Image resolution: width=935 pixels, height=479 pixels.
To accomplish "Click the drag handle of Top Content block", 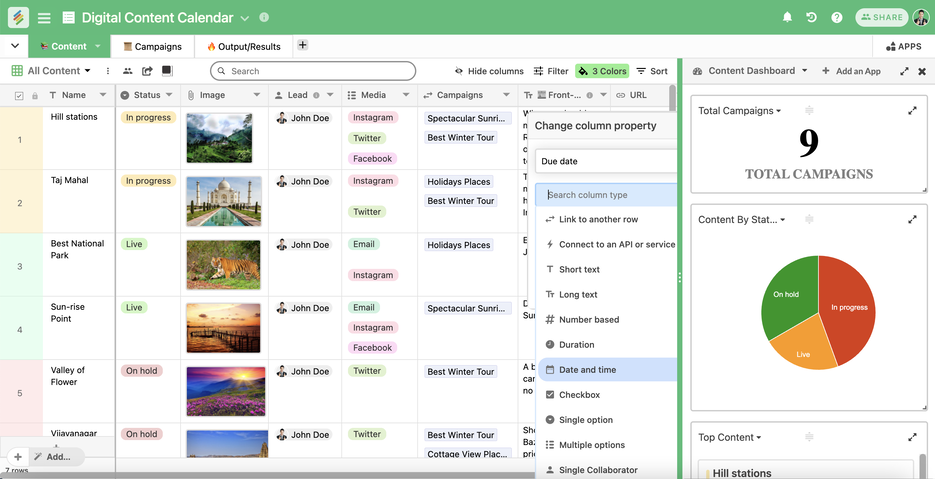I will 809,437.
